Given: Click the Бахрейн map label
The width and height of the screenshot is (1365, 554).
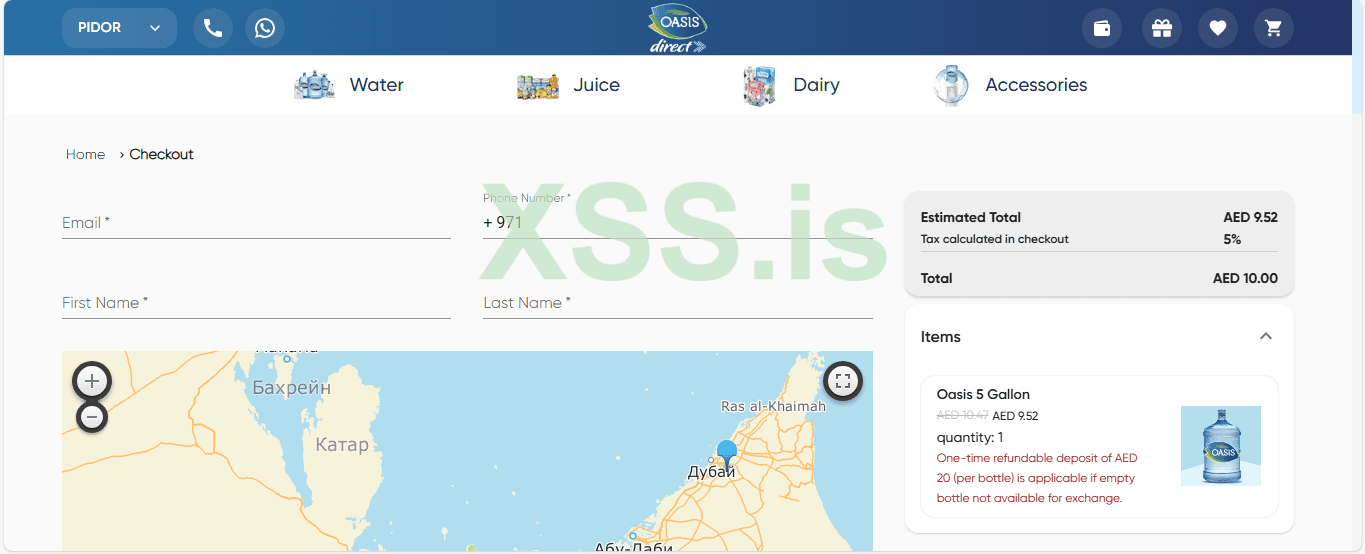Looking at the screenshot, I should coord(292,388).
